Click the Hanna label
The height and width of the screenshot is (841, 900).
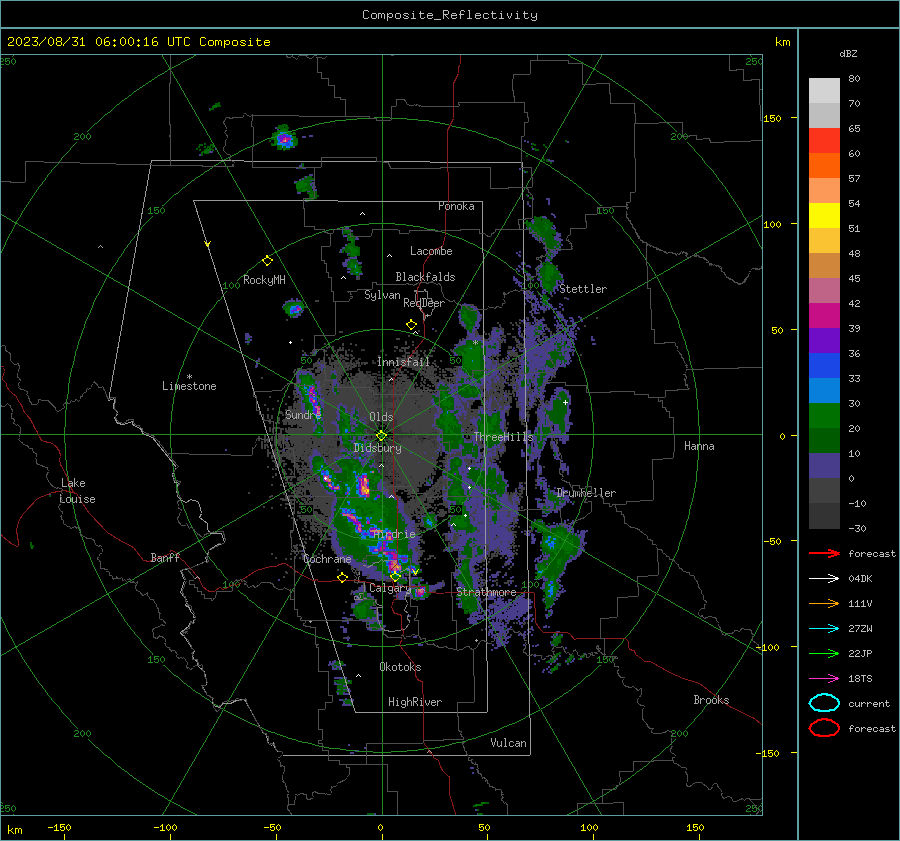coord(699,446)
